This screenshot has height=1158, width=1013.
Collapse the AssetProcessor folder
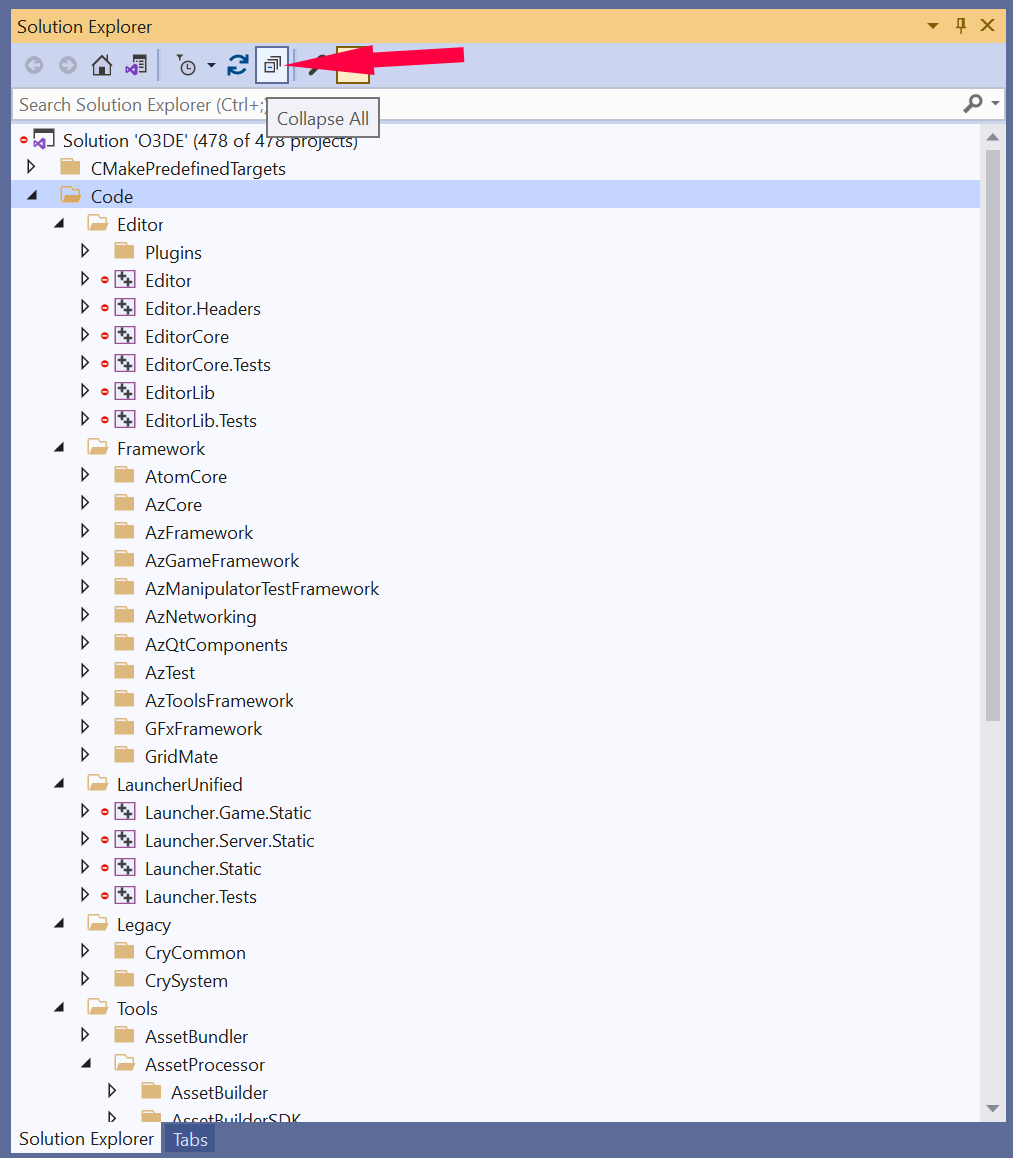(86, 1063)
